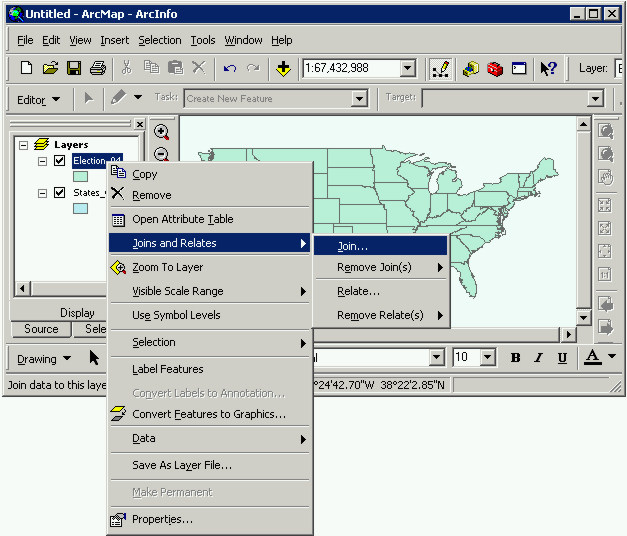627x536 pixels.
Task: Select the Zoom In magnifier tool
Action: [x=162, y=132]
